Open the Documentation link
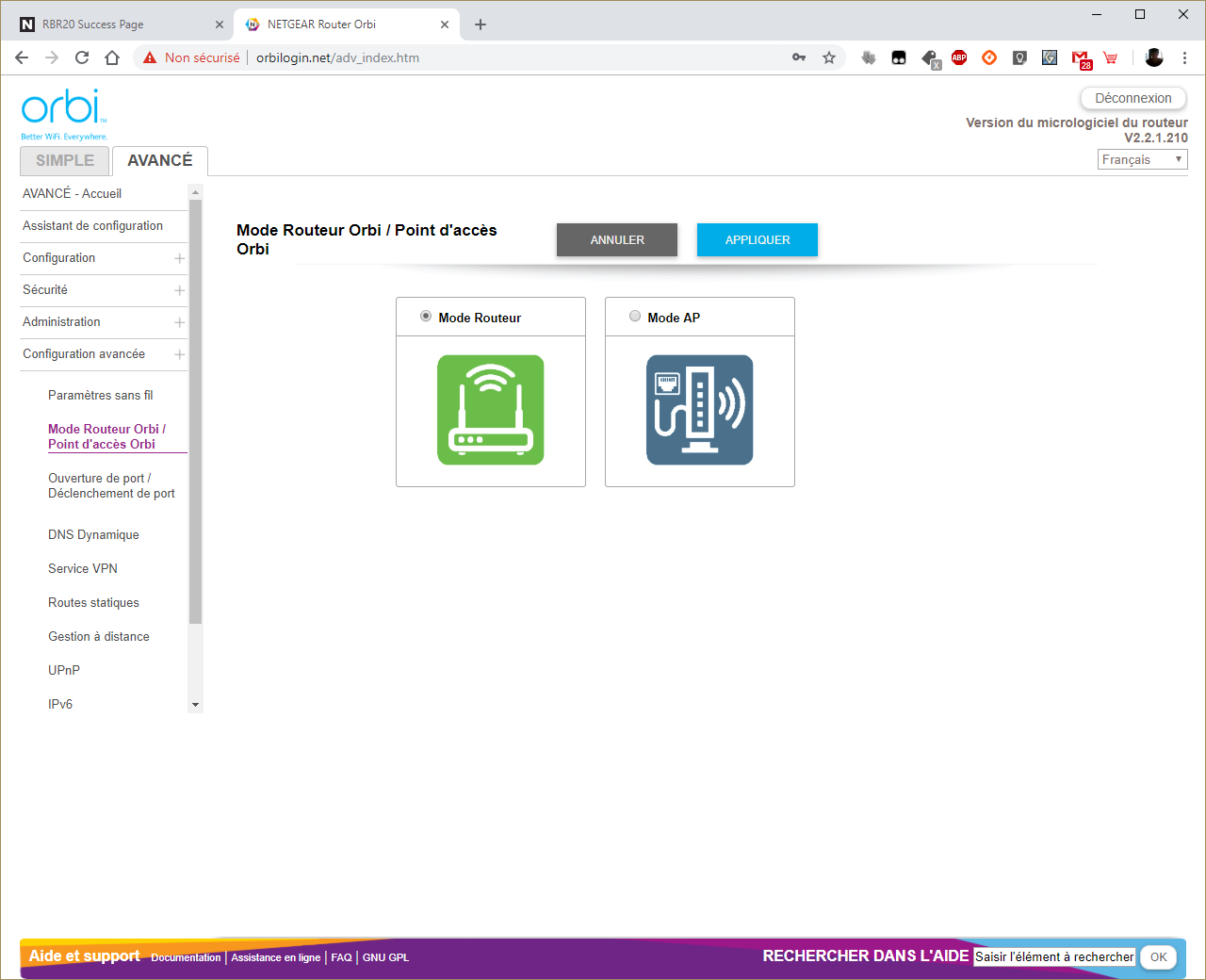1206x980 pixels. [186, 957]
